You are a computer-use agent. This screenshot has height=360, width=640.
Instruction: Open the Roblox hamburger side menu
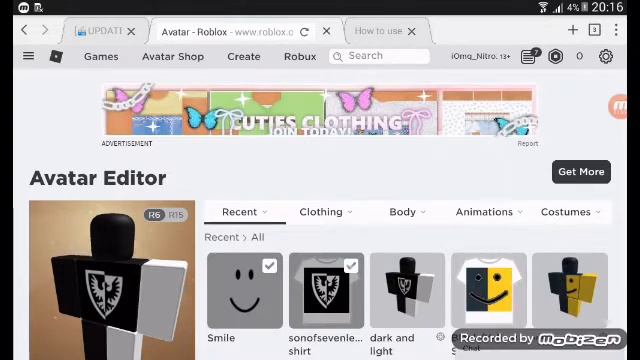click(x=29, y=56)
